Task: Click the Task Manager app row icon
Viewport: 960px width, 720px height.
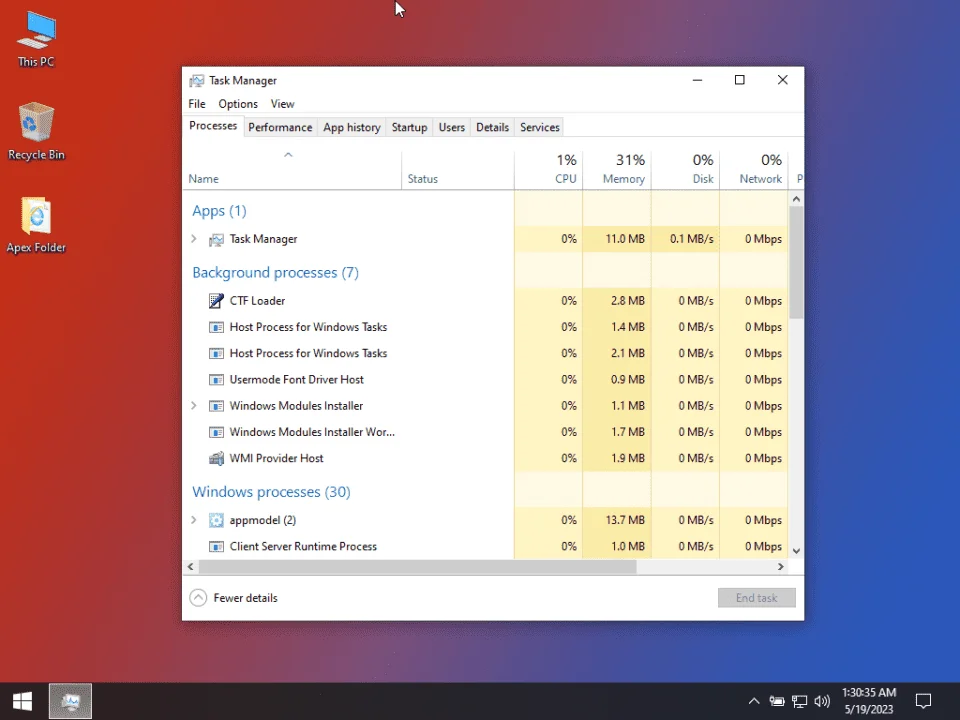Action: pyautogui.click(x=216, y=239)
